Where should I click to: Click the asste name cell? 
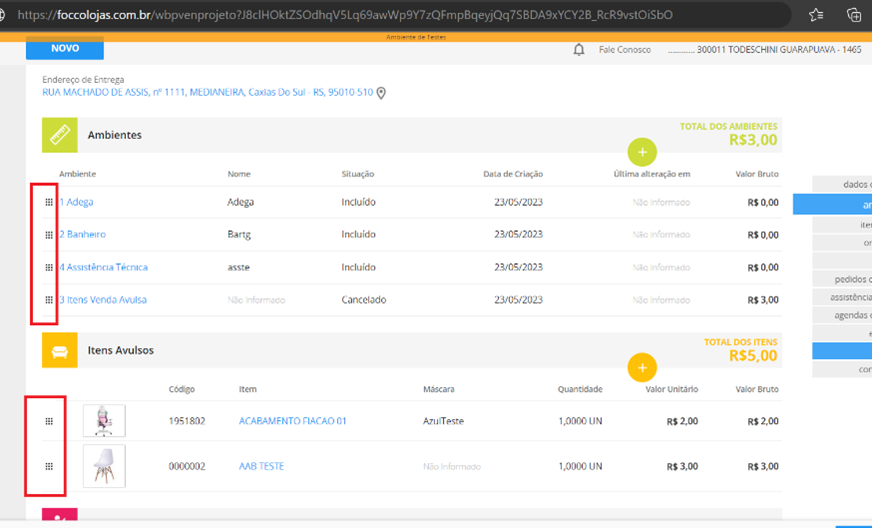tap(239, 267)
